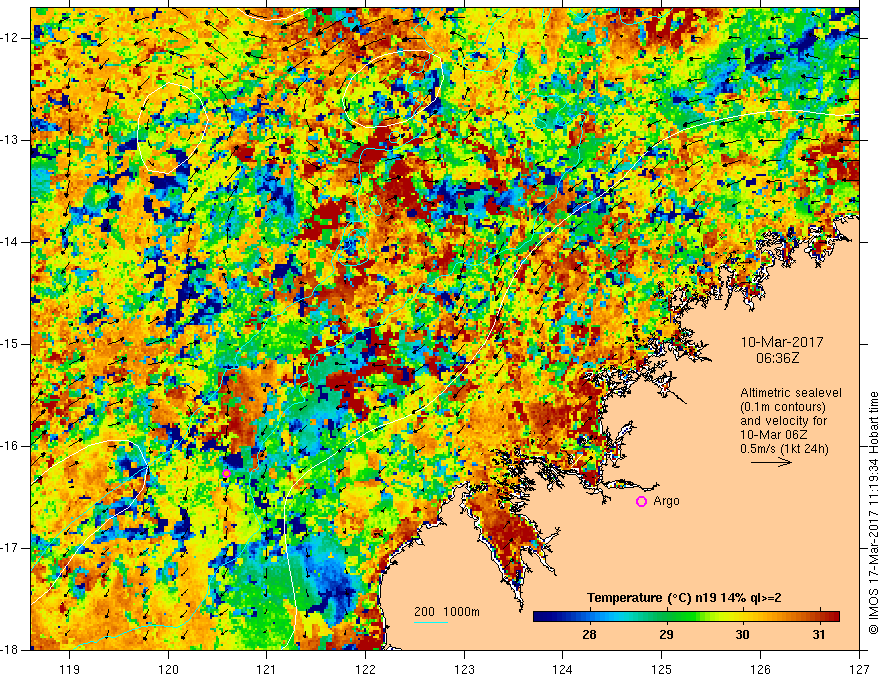Click the '200 1000m' depth legend text

(x=447, y=612)
